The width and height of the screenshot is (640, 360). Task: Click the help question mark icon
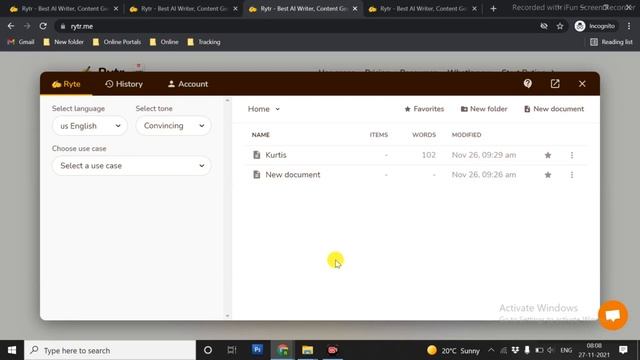click(x=527, y=84)
